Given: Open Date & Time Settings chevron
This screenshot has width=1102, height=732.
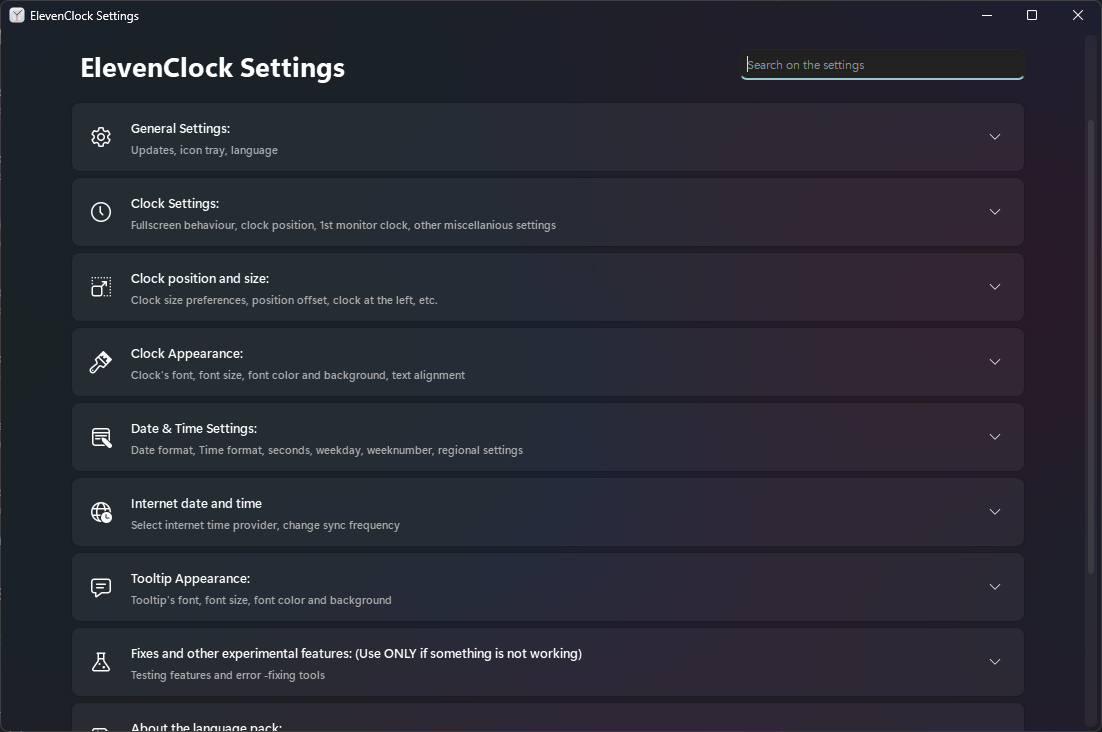Looking at the screenshot, I should pos(994,437).
